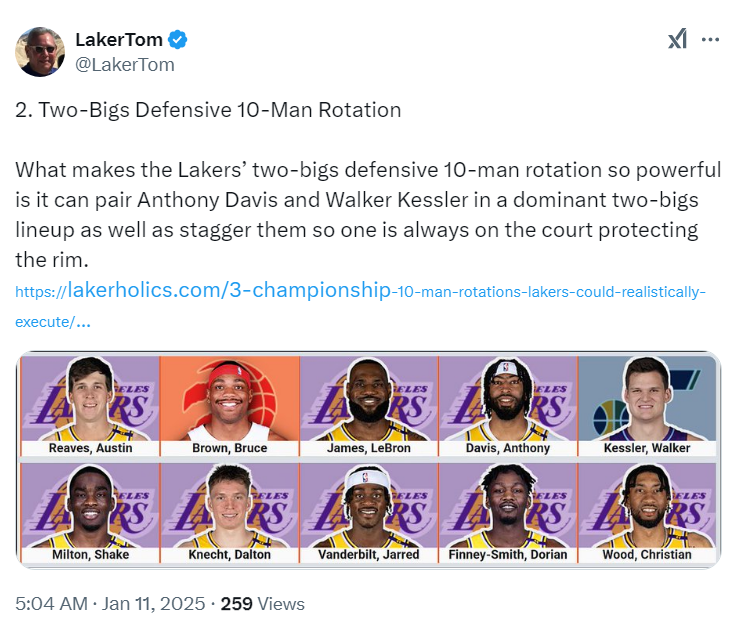Click the 5:04 AM Jan 11, 2025 timestamp
Image resolution: width=736 pixels, height=635 pixels.
point(110,604)
